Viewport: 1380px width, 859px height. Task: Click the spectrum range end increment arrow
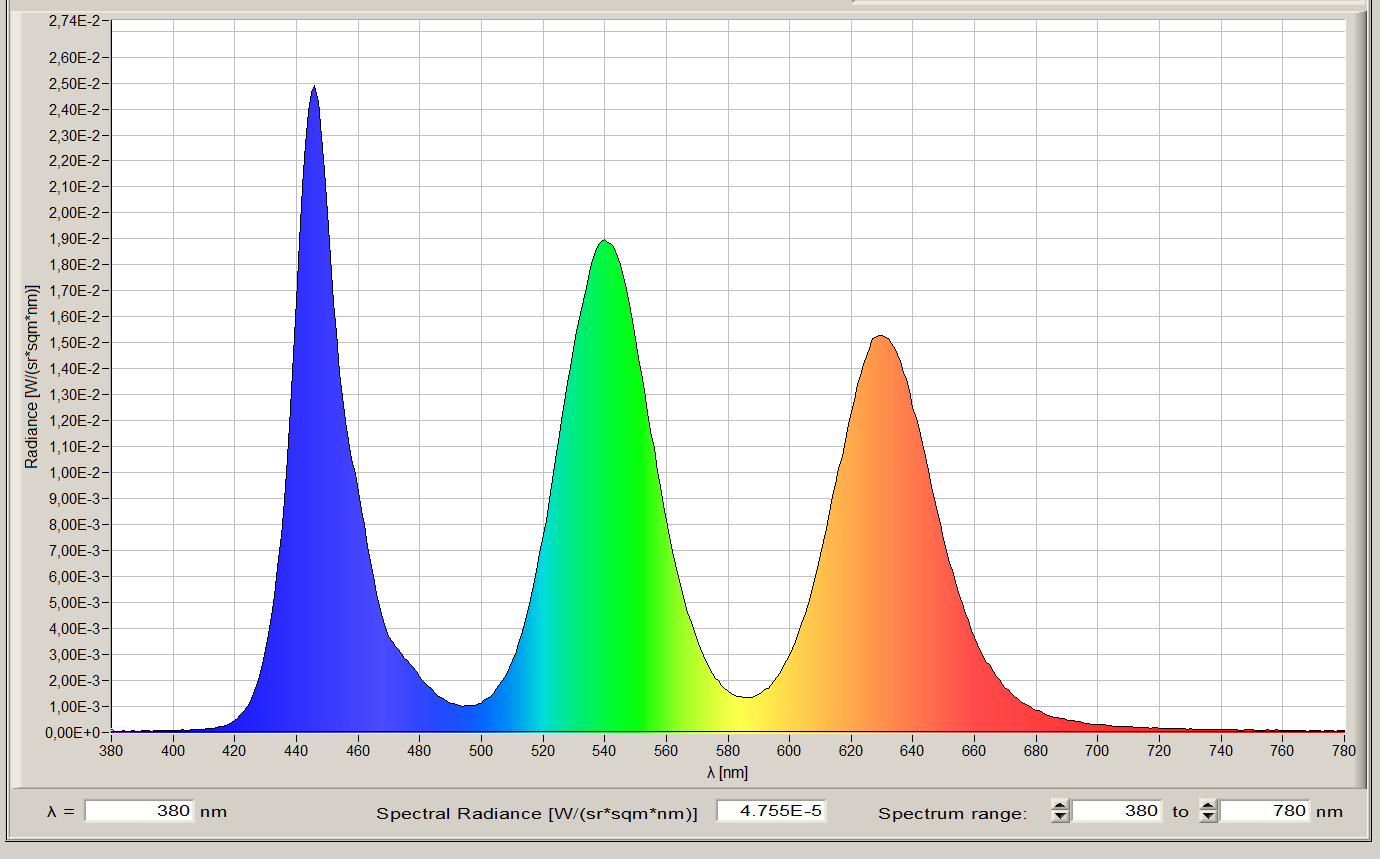click(x=1208, y=805)
